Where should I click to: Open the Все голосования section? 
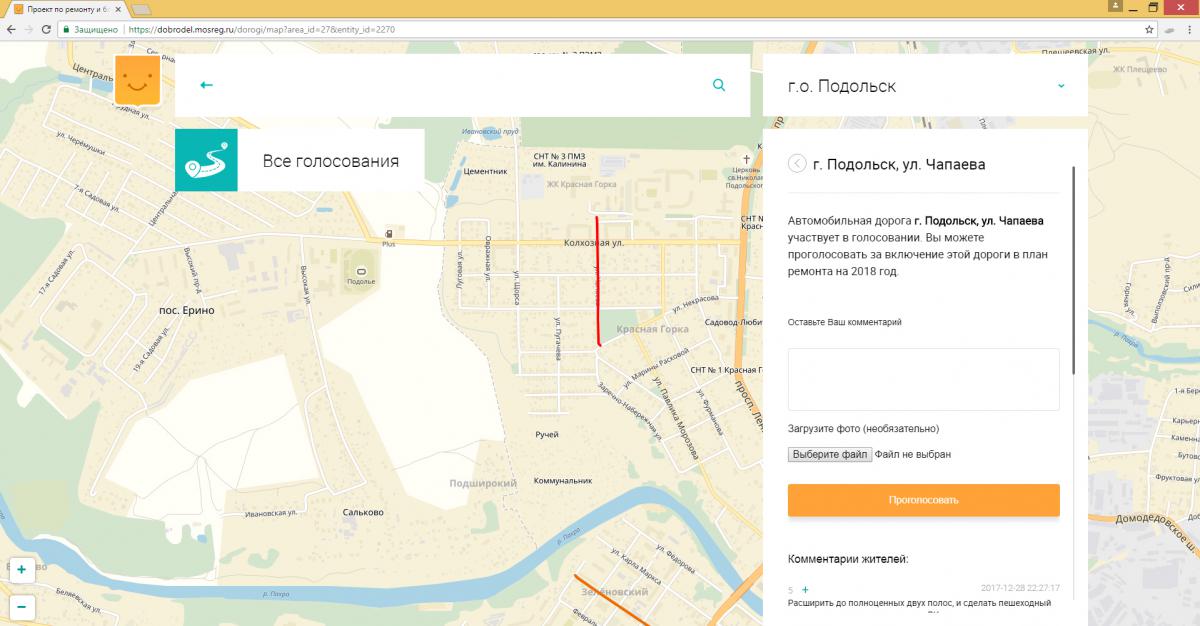330,161
